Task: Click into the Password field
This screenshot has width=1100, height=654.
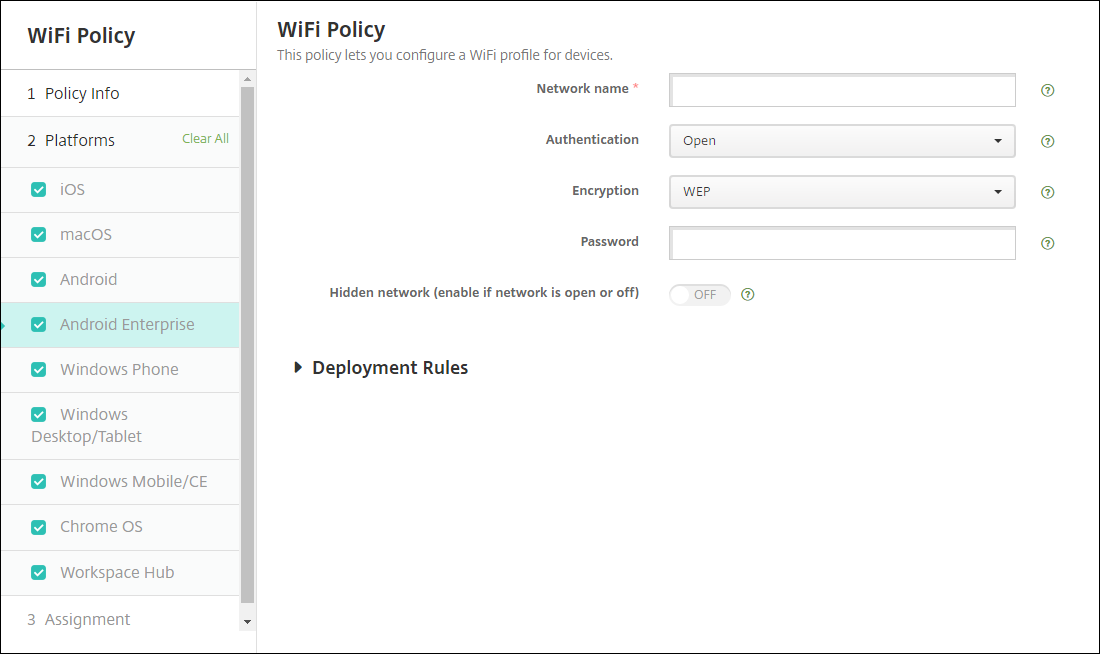Action: coord(842,243)
